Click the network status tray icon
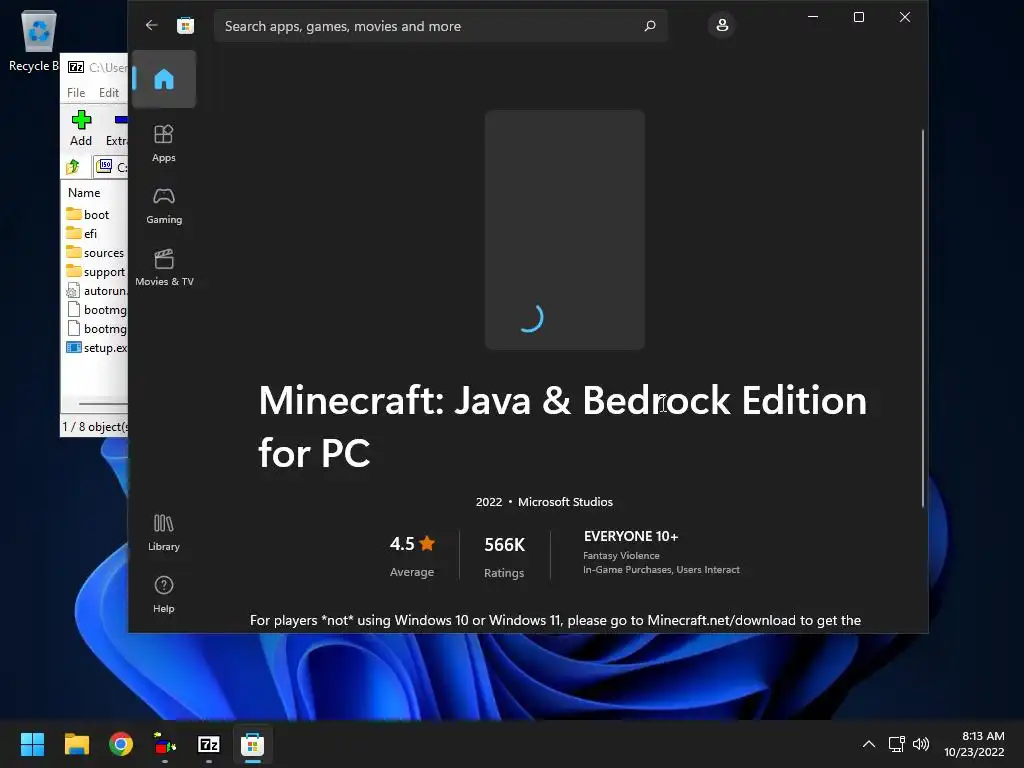This screenshot has width=1024, height=768. click(896, 744)
